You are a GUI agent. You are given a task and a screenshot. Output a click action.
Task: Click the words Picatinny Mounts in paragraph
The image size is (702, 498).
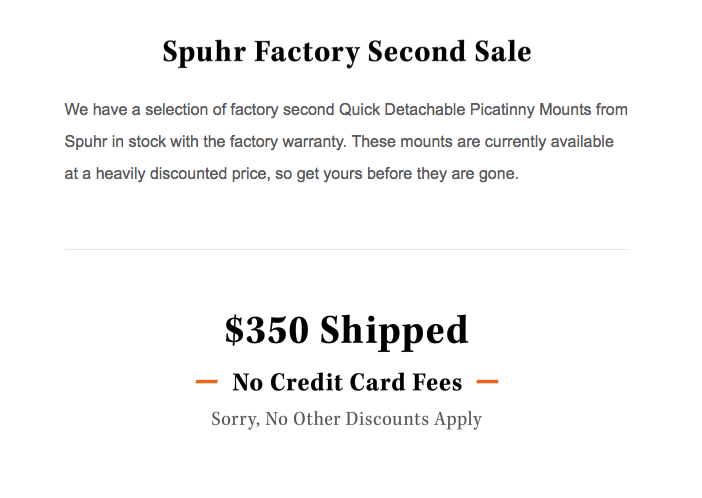pos(531,110)
